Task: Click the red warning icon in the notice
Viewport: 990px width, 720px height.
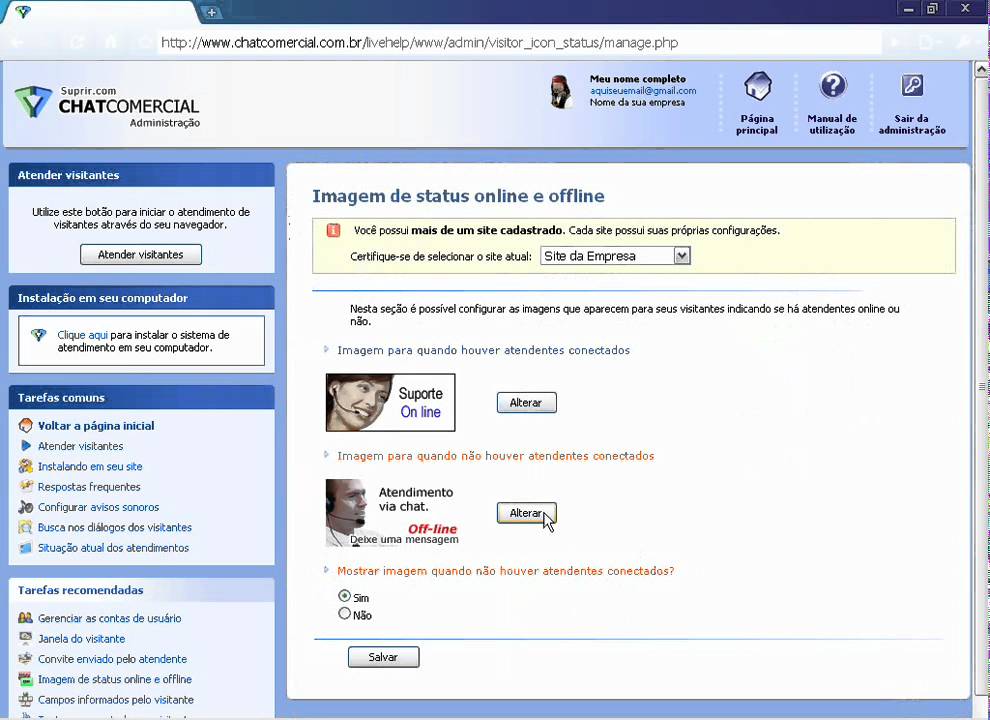Action: pos(333,231)
